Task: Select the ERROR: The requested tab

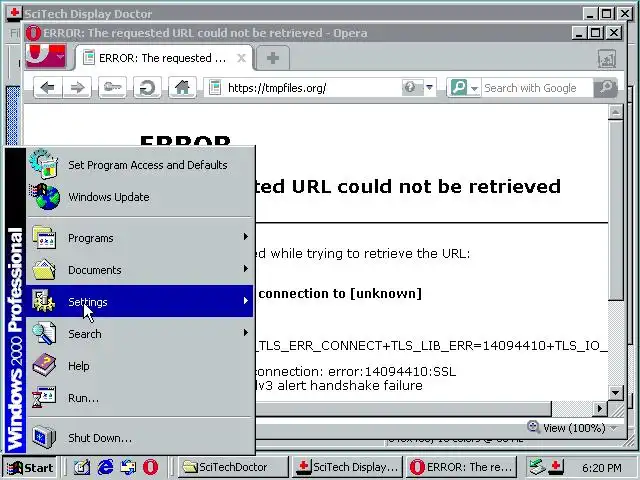Action: coord(163,58)
